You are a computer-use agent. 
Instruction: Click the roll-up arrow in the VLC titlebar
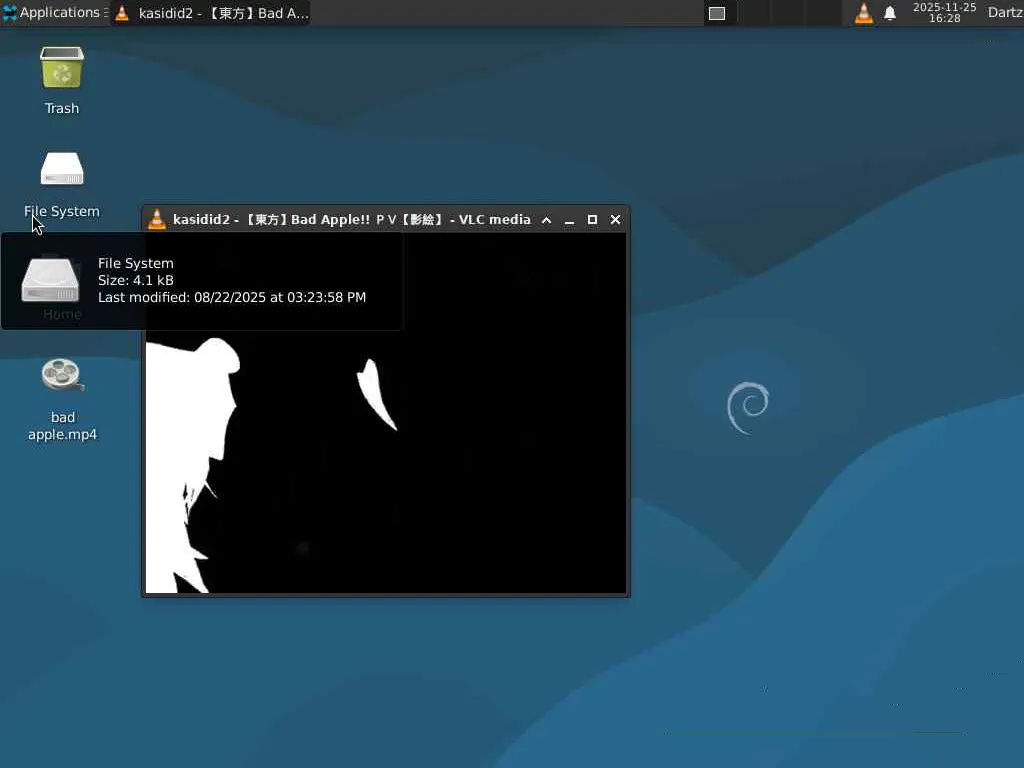547,220
